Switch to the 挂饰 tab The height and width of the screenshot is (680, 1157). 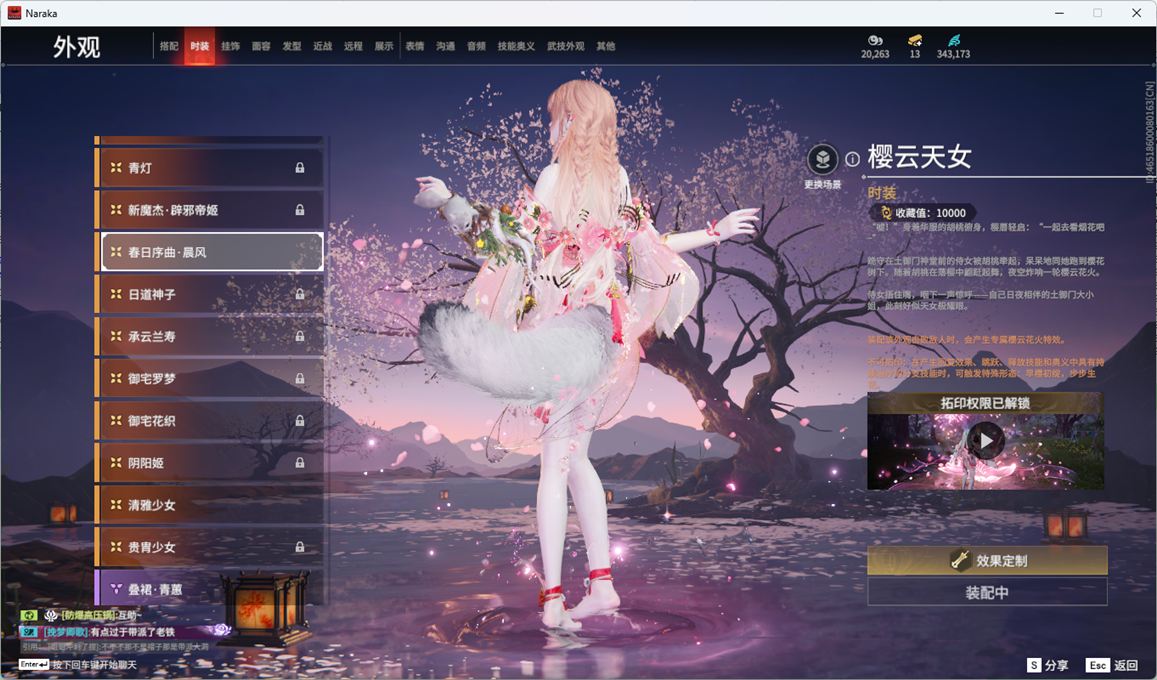[230, 46]
